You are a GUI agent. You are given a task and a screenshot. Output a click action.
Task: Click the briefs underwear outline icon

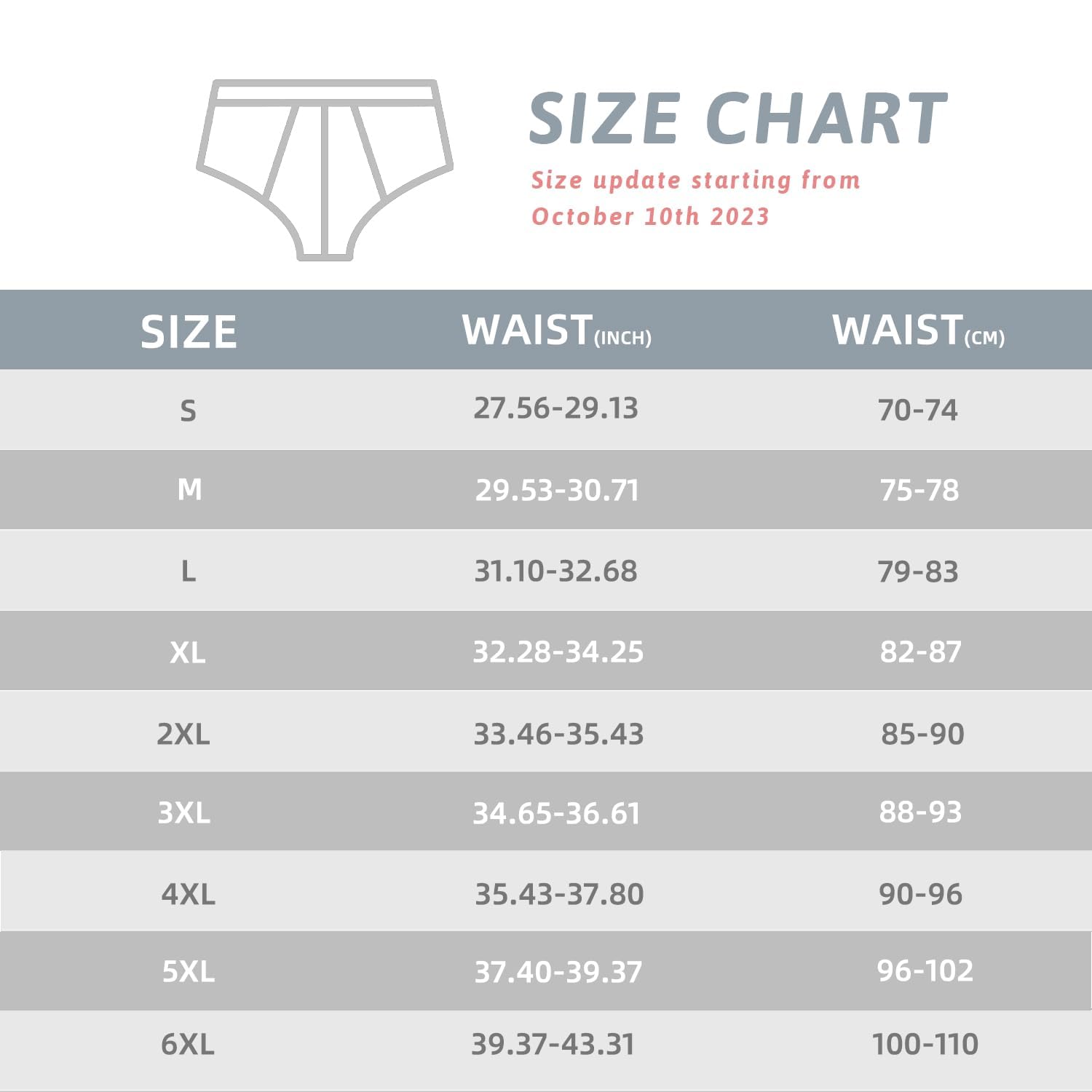[x=325, y=169]
